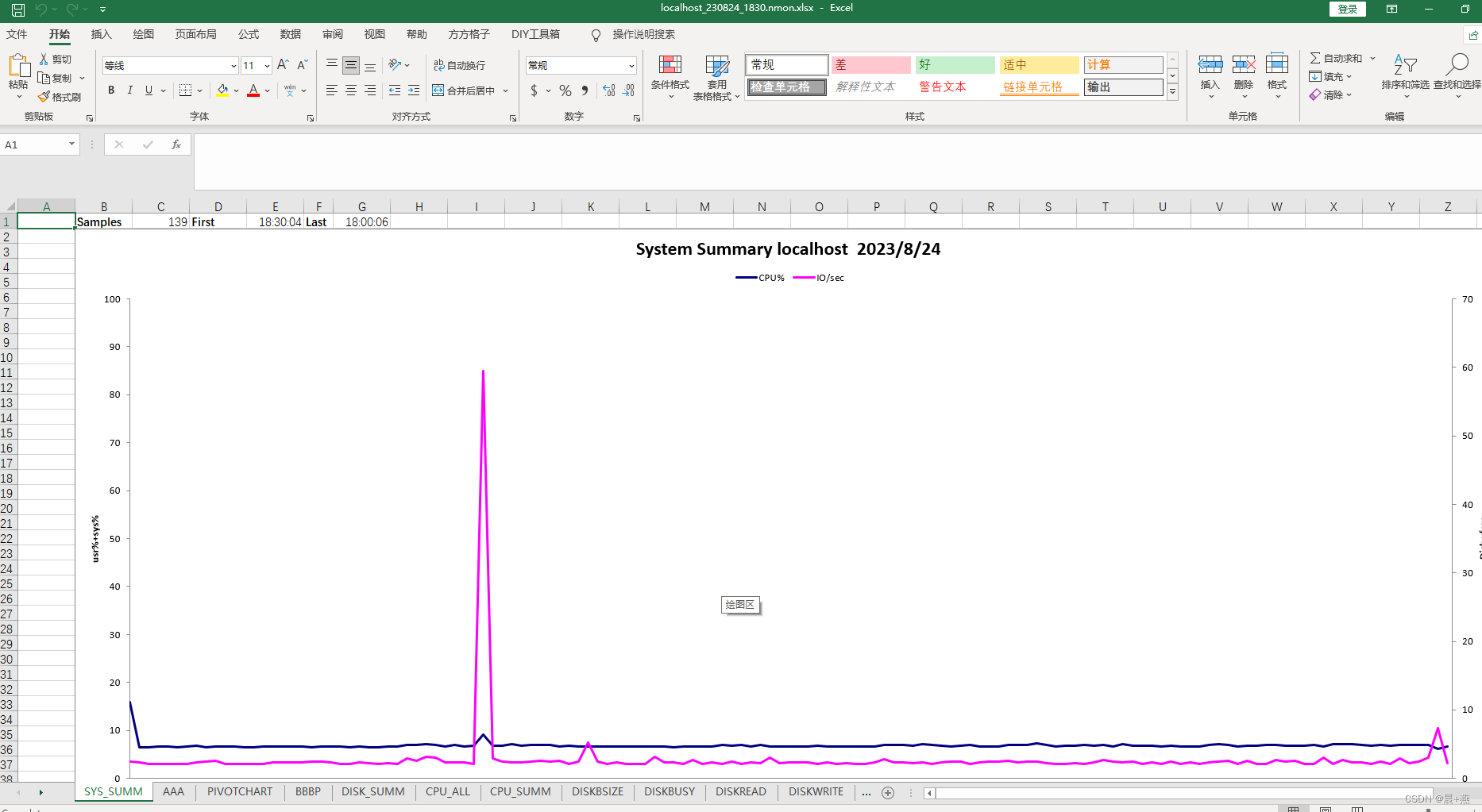Image resolution: width=1482 pixels, height=812 pixels.
Task: Click the 操作说明搜索 search box
Action: tap(643, 35)
